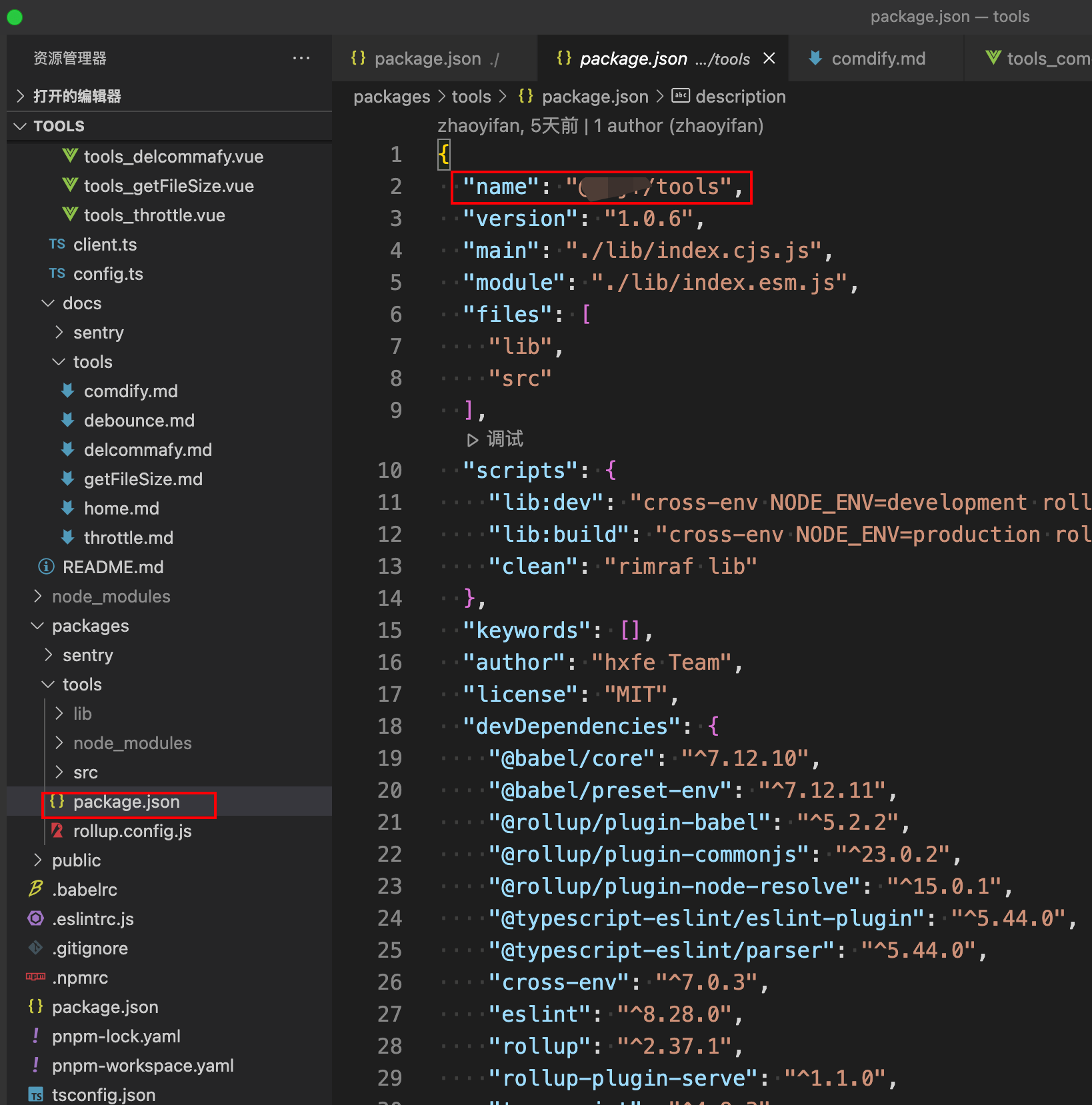The width and height of the screenshot is (1092, 1105).
Task: Collapse the TOOLS root folder section
Action: [21, 126]
